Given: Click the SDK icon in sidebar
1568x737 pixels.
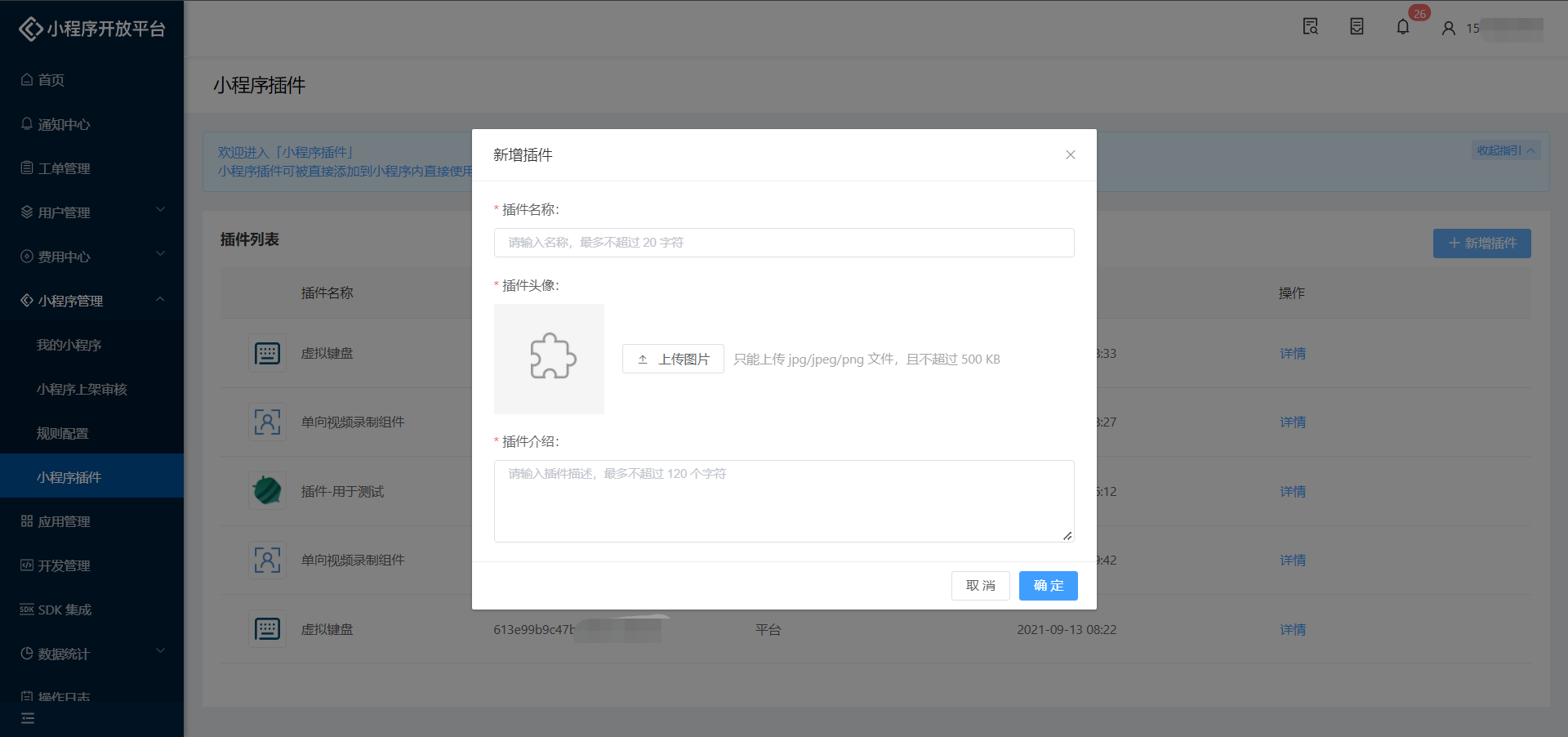Looking at the screenshot, I should tap(27, 609).
